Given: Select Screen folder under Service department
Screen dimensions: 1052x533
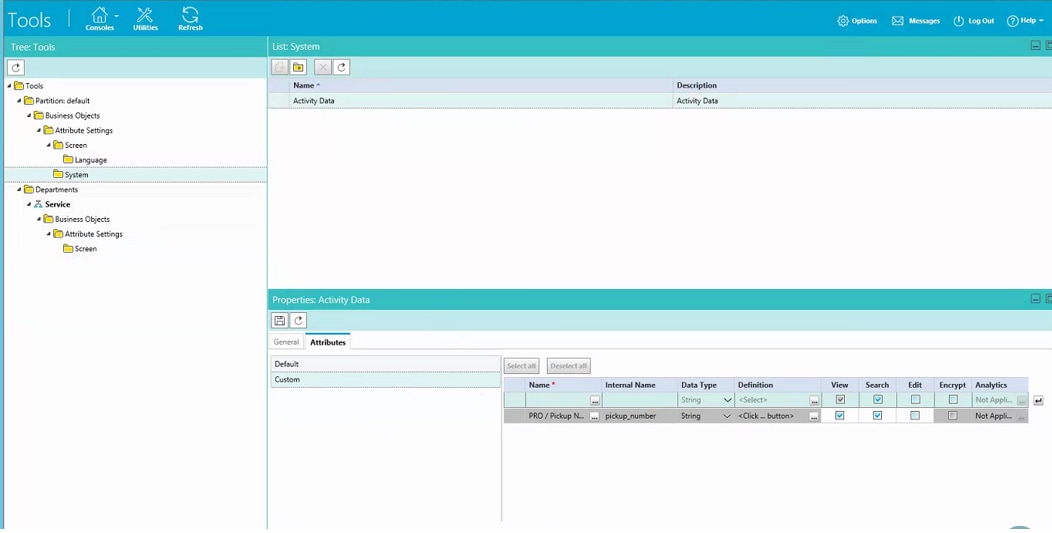Looking at the screenshot, I should pos(80,248).
